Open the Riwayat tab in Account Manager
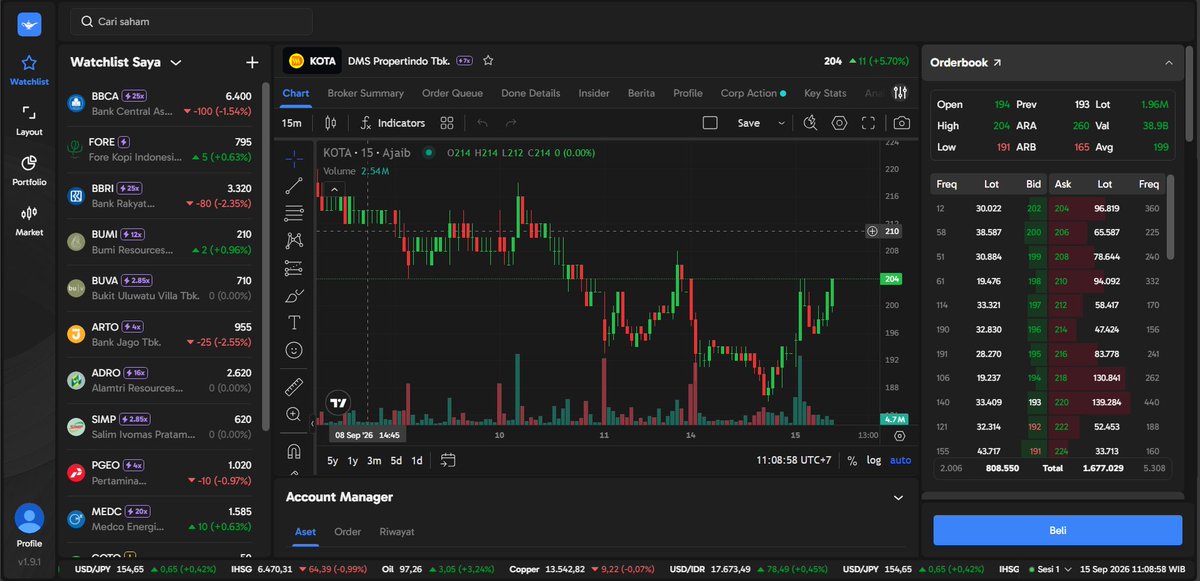The image size is (1200, 581). point(397,532)
